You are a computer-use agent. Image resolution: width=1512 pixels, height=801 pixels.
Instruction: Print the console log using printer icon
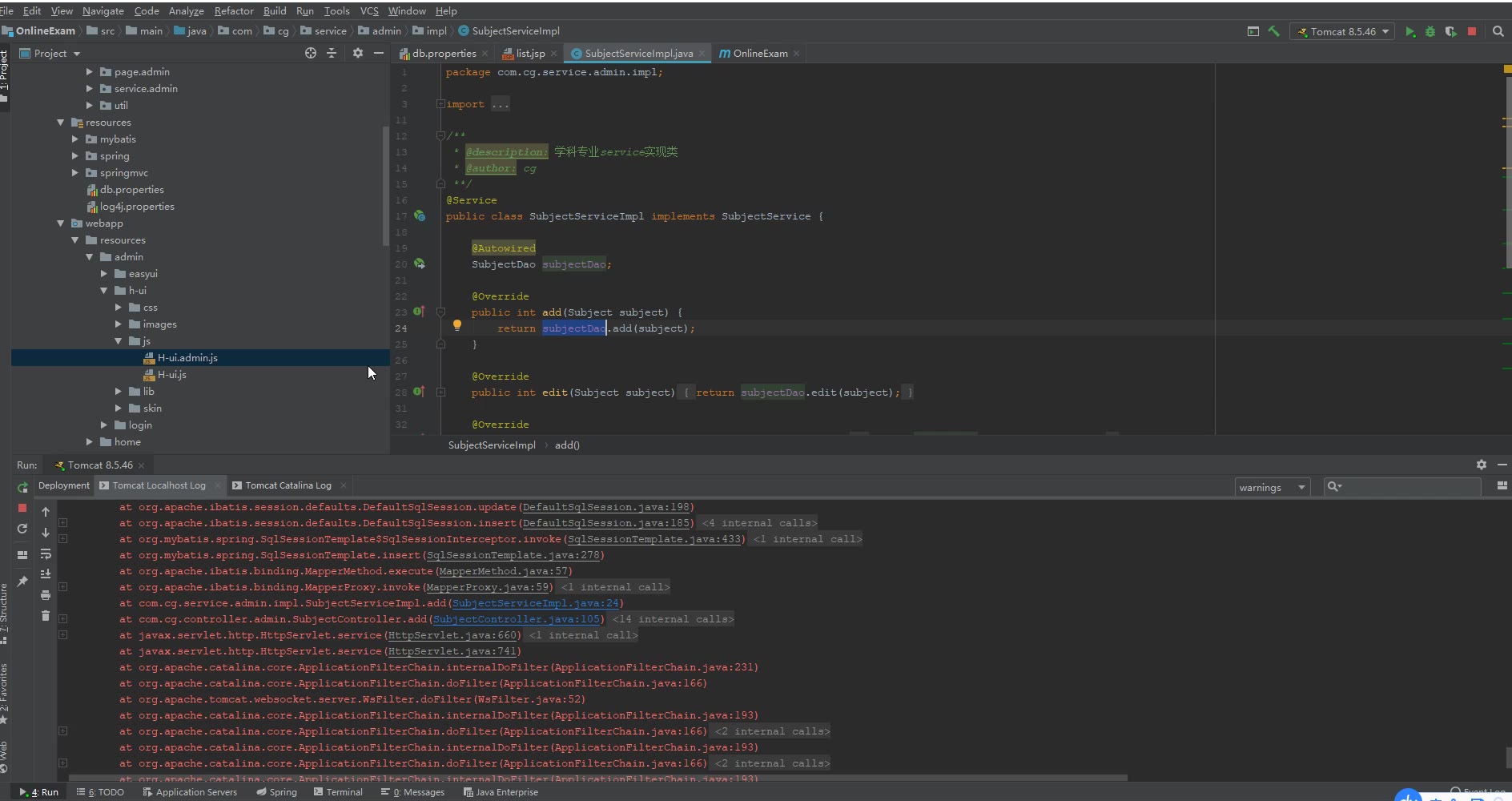46,595
